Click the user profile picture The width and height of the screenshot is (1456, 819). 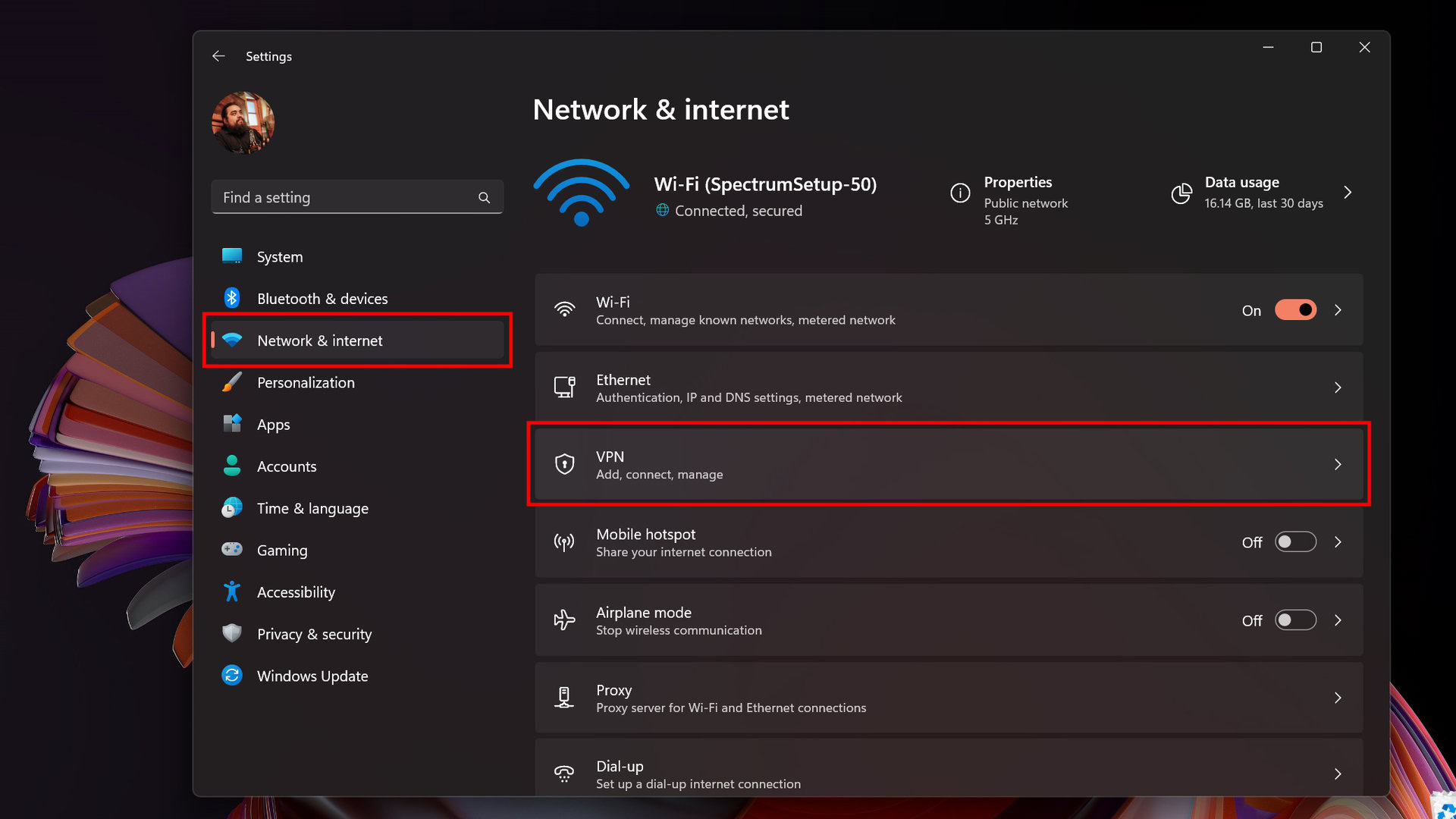click(243, 123)
